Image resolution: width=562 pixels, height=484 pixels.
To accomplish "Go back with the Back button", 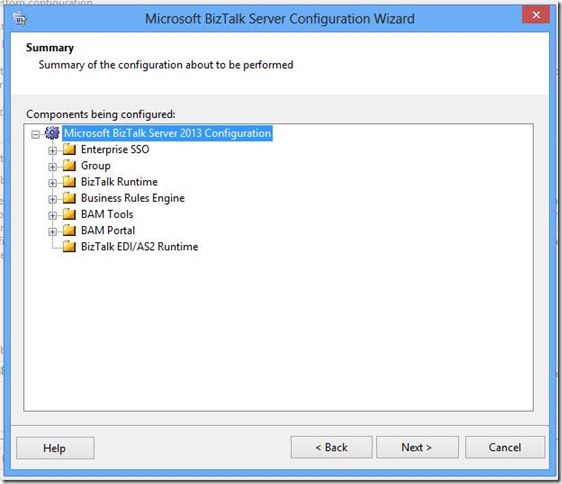I will tap(332, 447).
